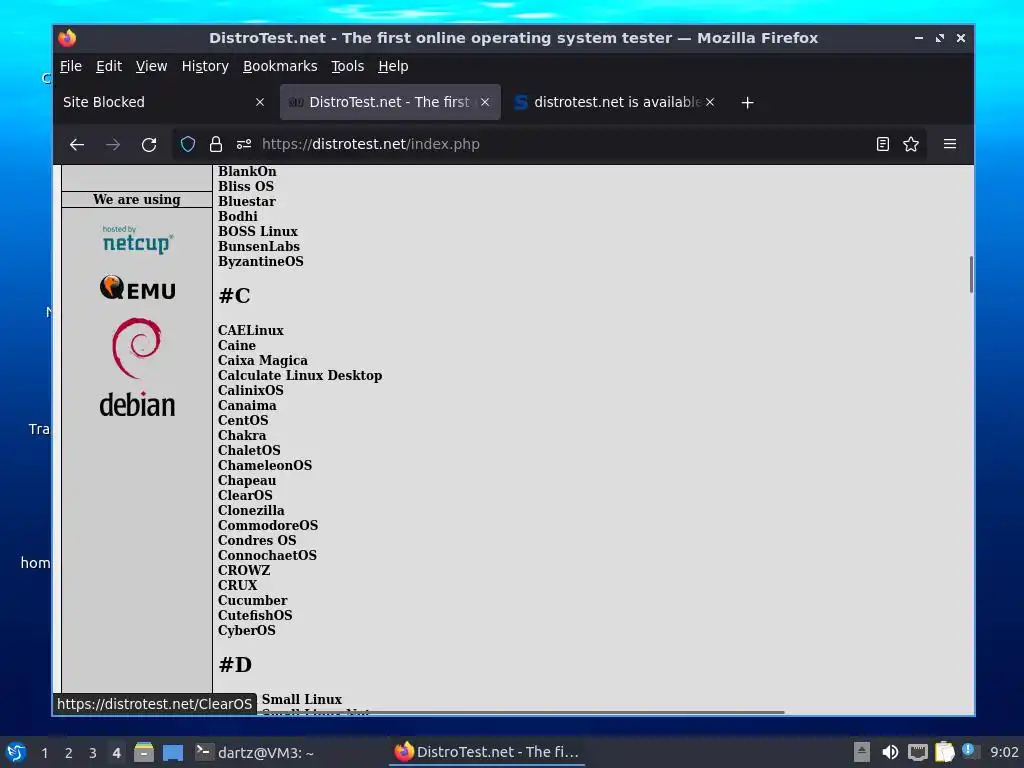Open the Edit menu
1024x768 pixels.
coord(109,66)
